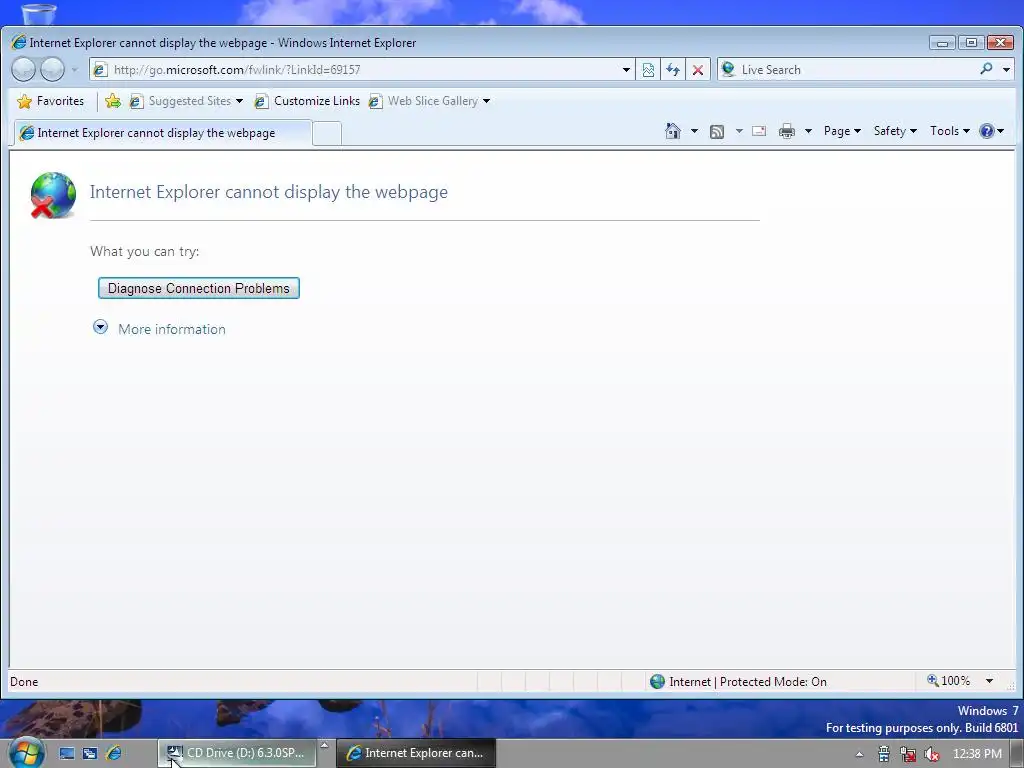Open the Recycle Bin on desktop
The image size is (1024, 768).
coord(39,13)
